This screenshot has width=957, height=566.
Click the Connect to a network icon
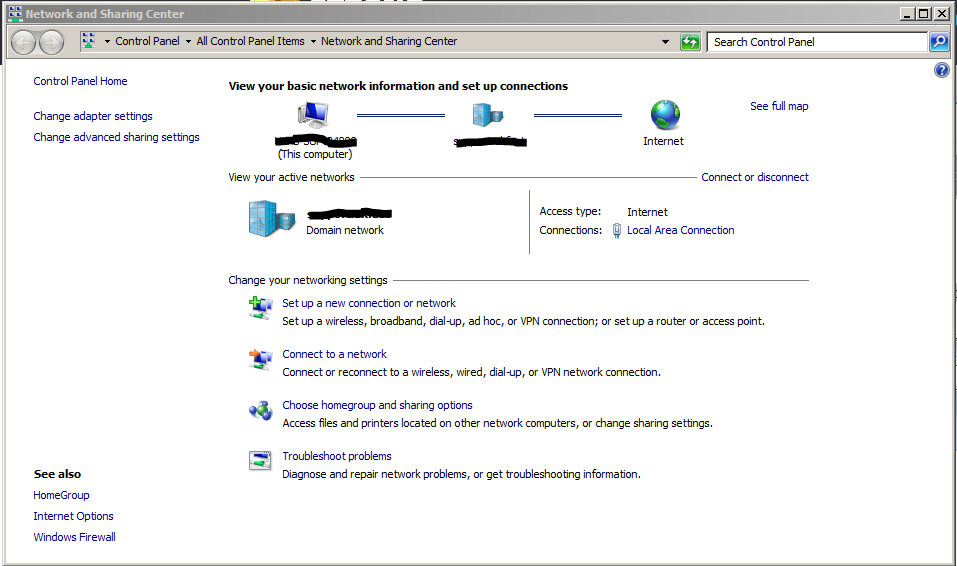click(260, 360)
